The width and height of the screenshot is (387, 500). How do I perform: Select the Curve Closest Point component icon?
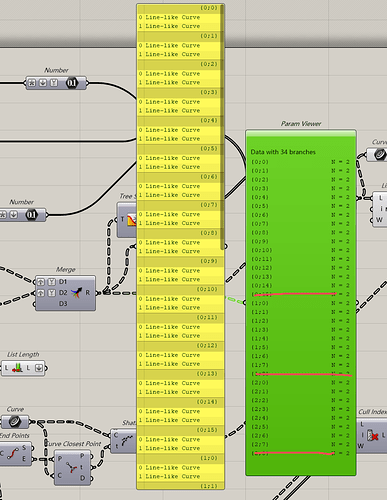[x=71, y=467]
